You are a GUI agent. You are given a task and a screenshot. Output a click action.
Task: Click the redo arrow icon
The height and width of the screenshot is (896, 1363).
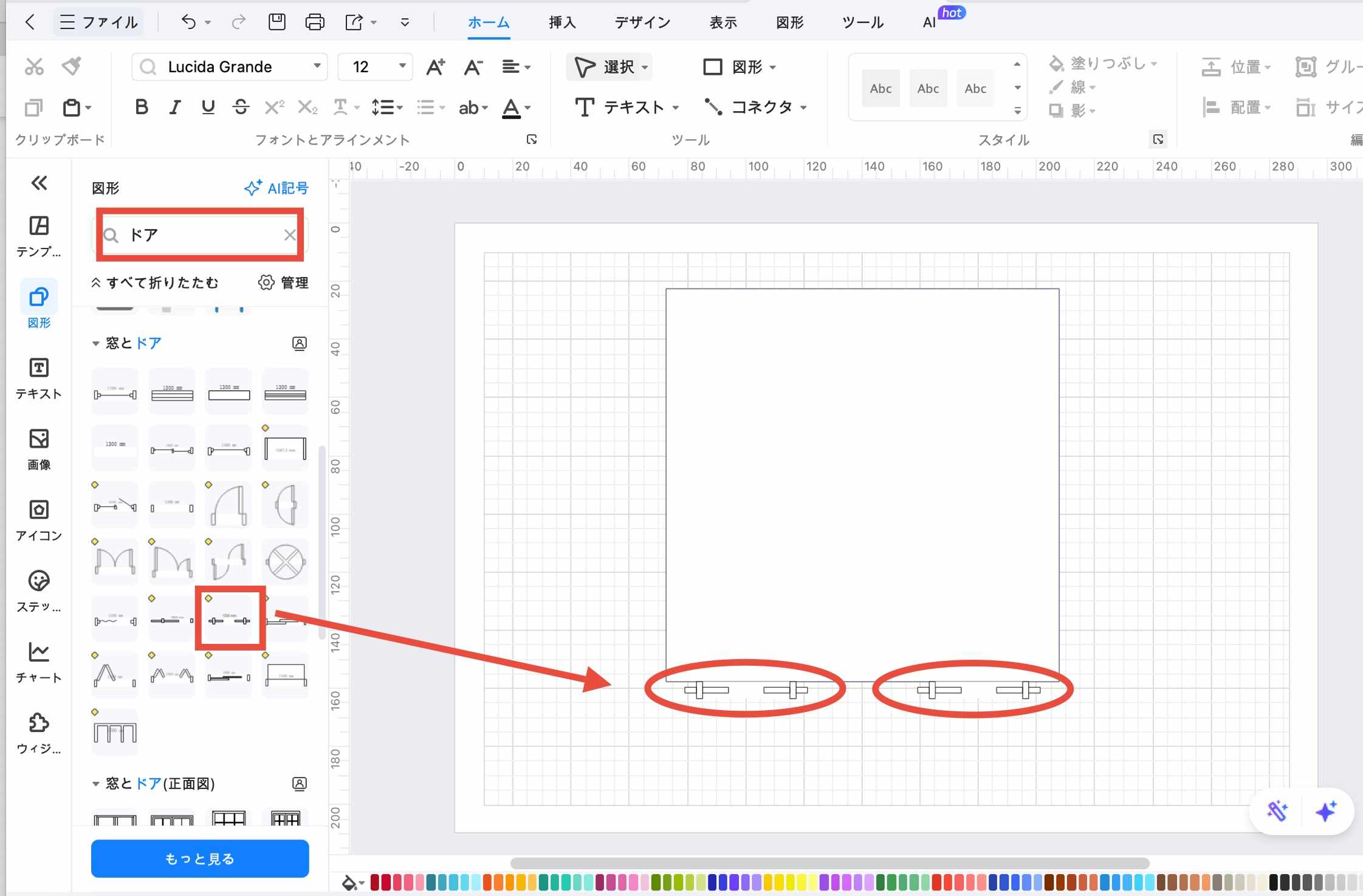(x=238, y=22)
